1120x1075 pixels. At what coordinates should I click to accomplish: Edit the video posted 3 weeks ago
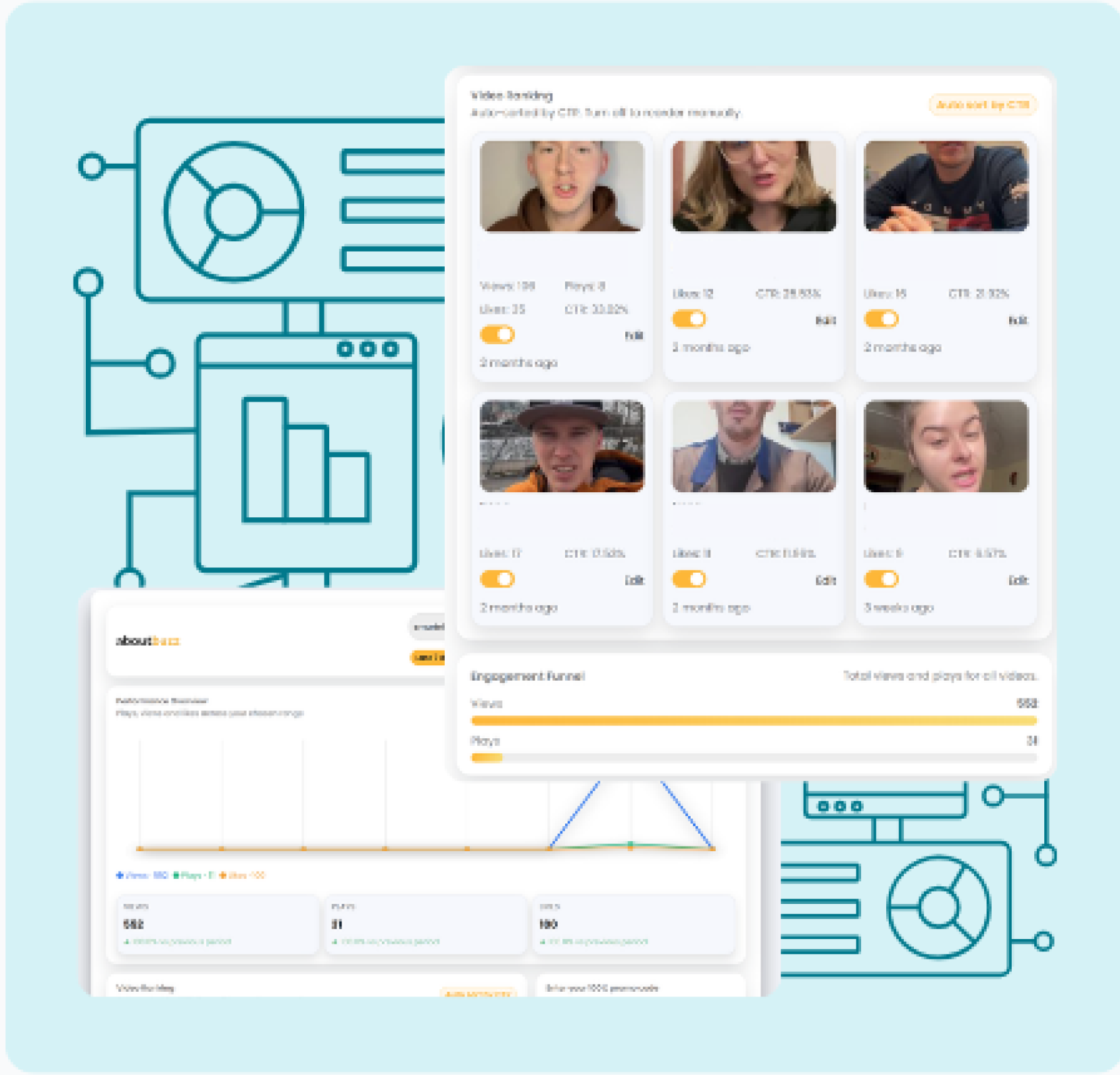tap(1017, 581)
